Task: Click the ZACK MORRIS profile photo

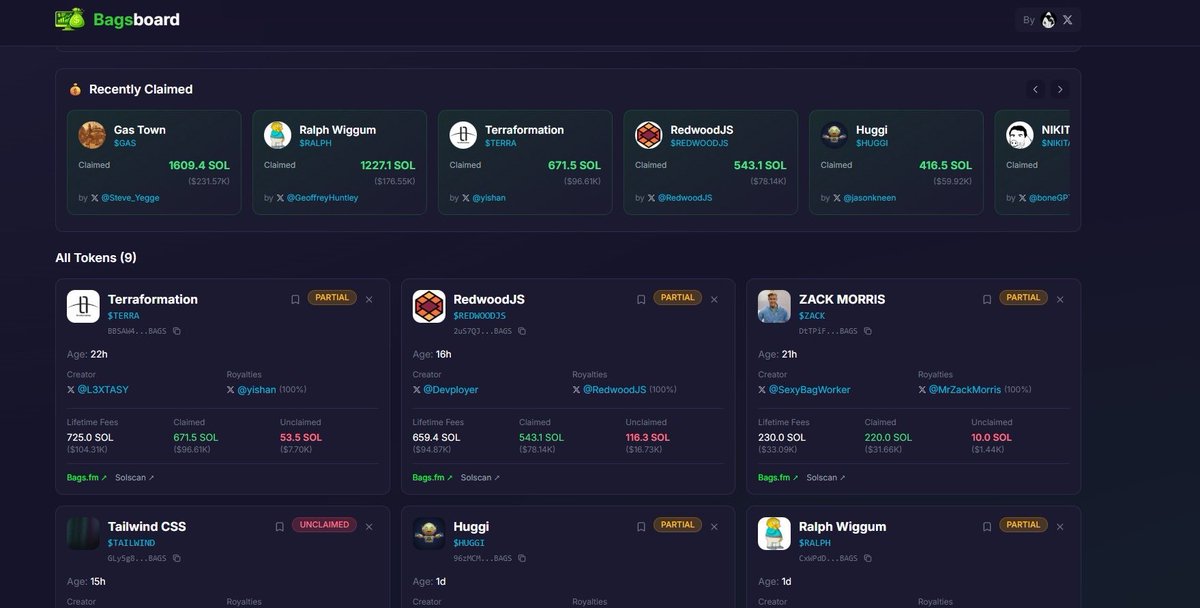Action: pos(774,307)
